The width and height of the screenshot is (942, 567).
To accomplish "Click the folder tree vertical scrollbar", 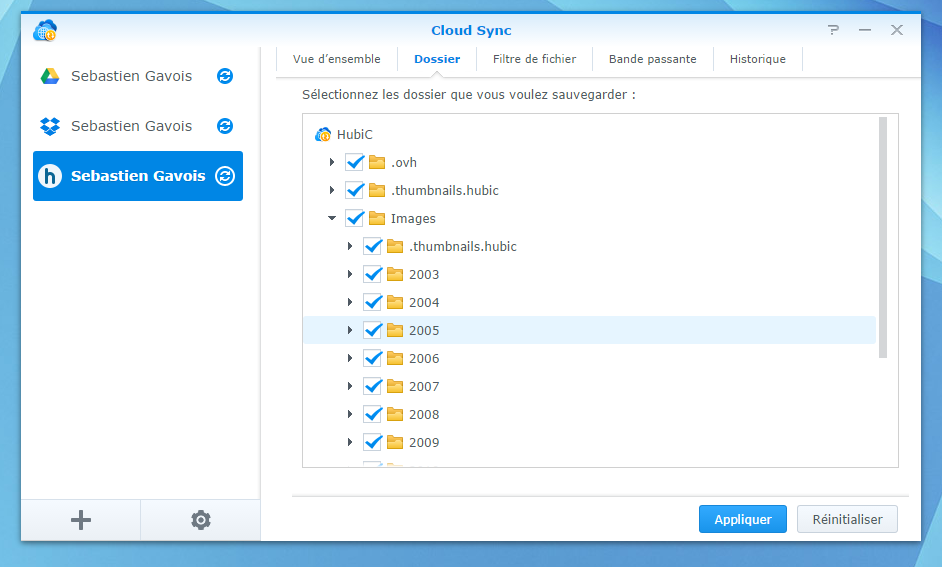I will (882, 238).
